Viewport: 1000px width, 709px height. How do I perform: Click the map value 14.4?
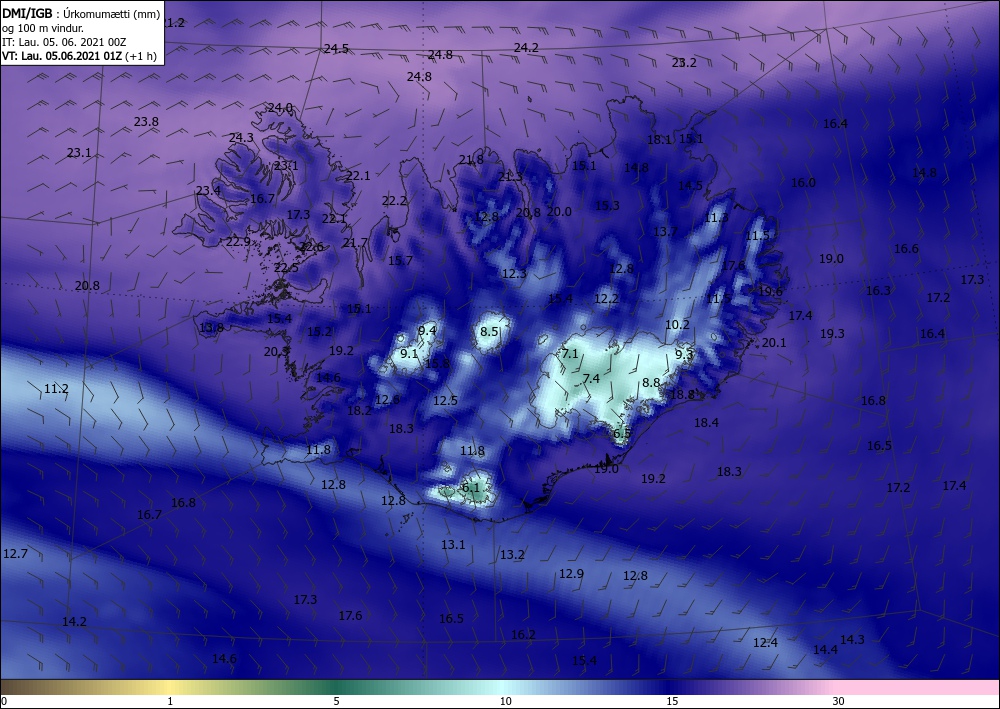[x=825, y=650]
